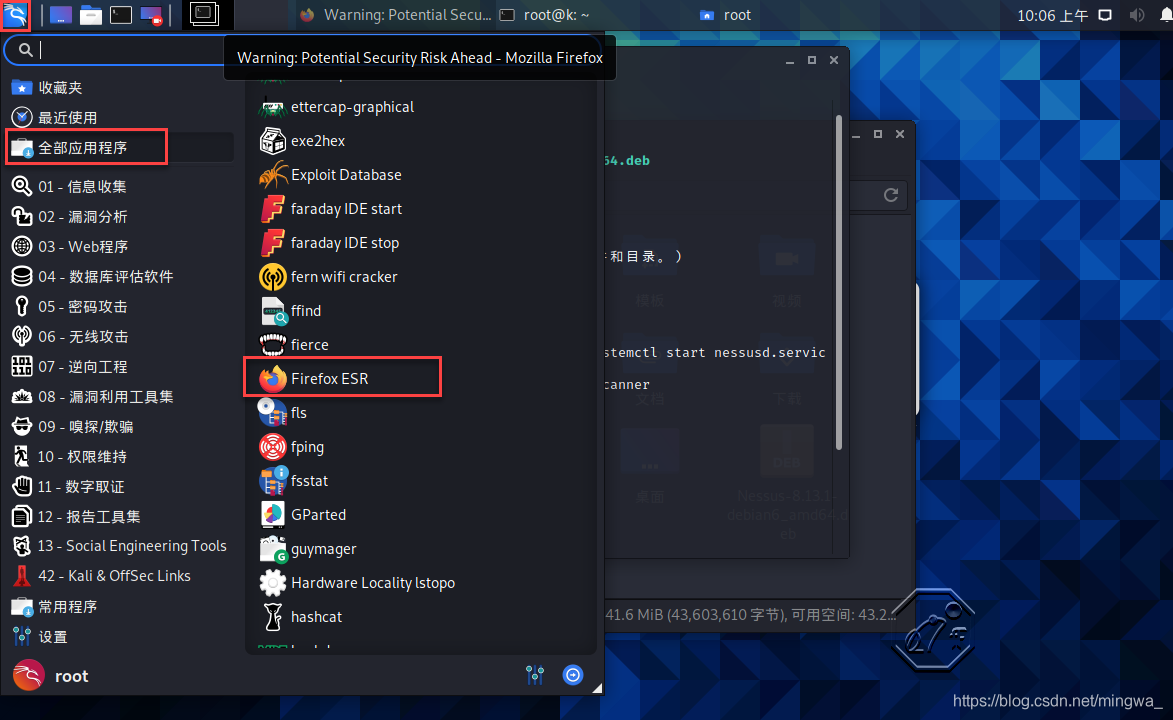This screenshot has width=1173, height=720.
Task: Open 05 - 密码攻击 category
Action: click(x=120, y=306)
